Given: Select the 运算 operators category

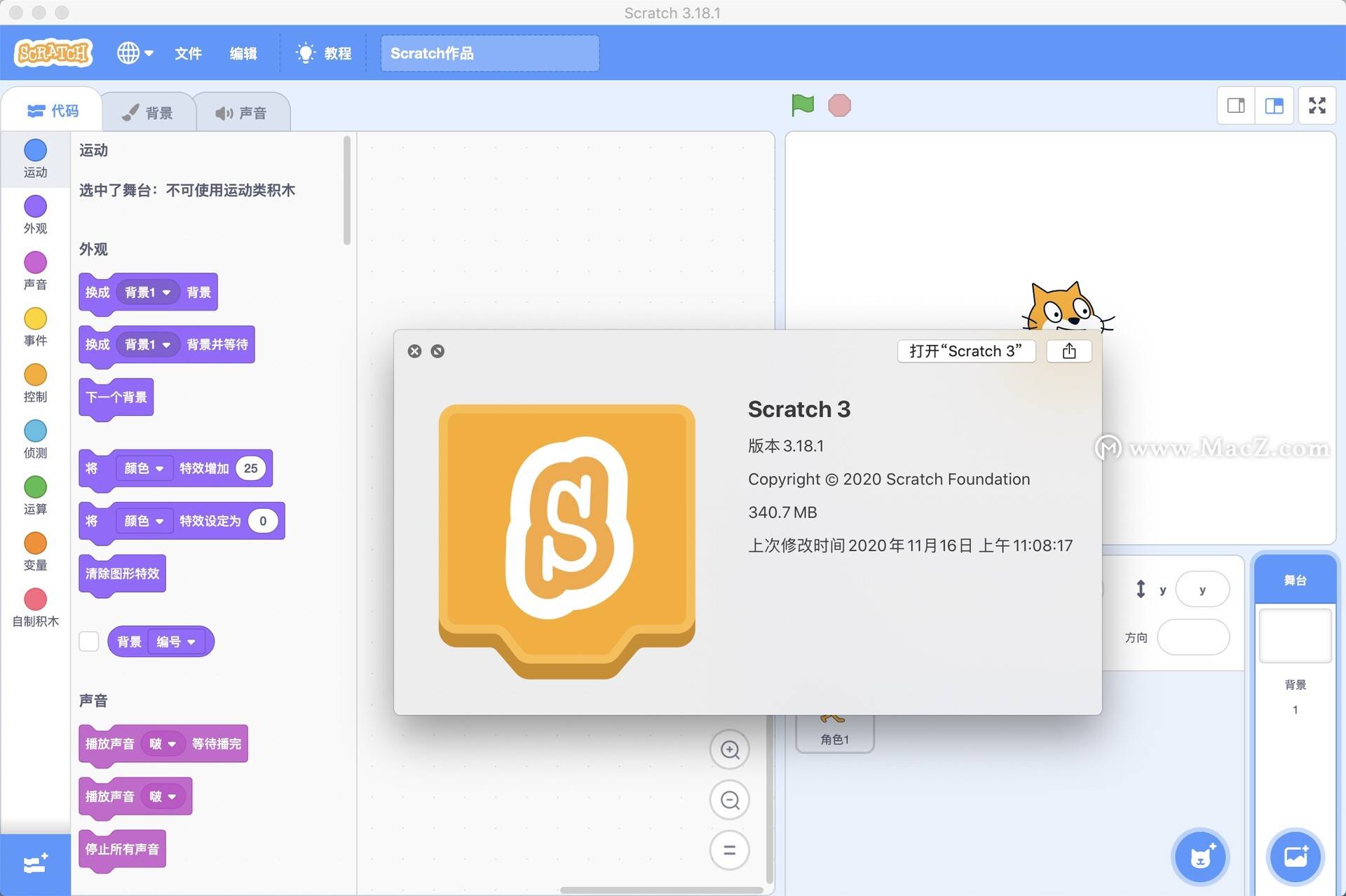Looking at the screenshot, I should pyautogui.click(x=35, y=496).
